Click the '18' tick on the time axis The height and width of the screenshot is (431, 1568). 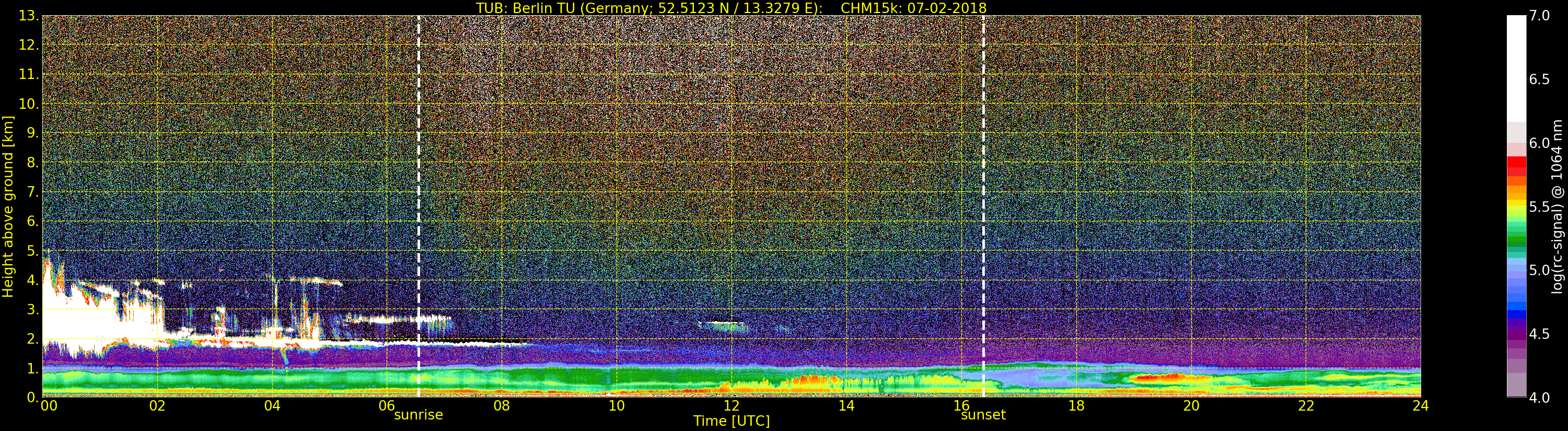(1076, 406)
